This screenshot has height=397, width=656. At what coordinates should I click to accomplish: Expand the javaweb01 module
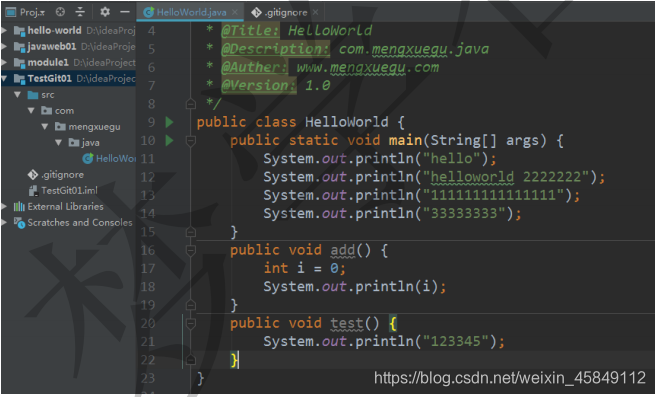pos(4,46)
